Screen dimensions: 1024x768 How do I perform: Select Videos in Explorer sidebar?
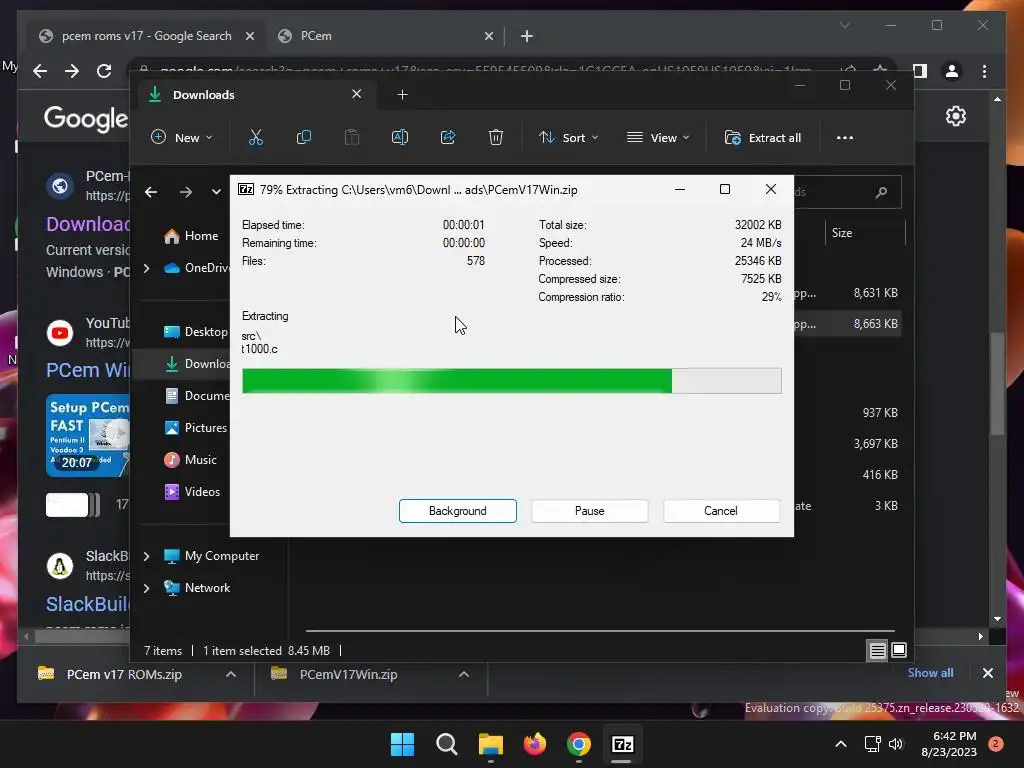point(191,492)
